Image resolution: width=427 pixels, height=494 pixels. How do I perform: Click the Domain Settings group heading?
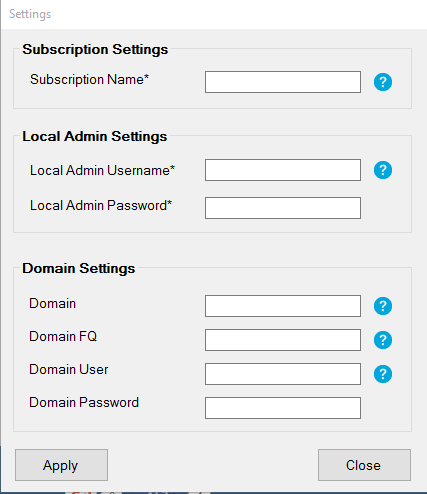click(x=79, y=269)
